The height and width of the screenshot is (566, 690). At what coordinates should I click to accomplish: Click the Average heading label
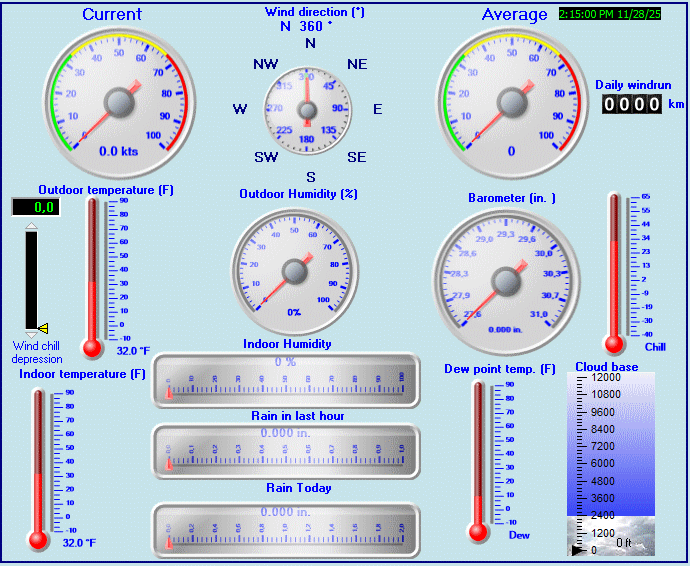514,14
